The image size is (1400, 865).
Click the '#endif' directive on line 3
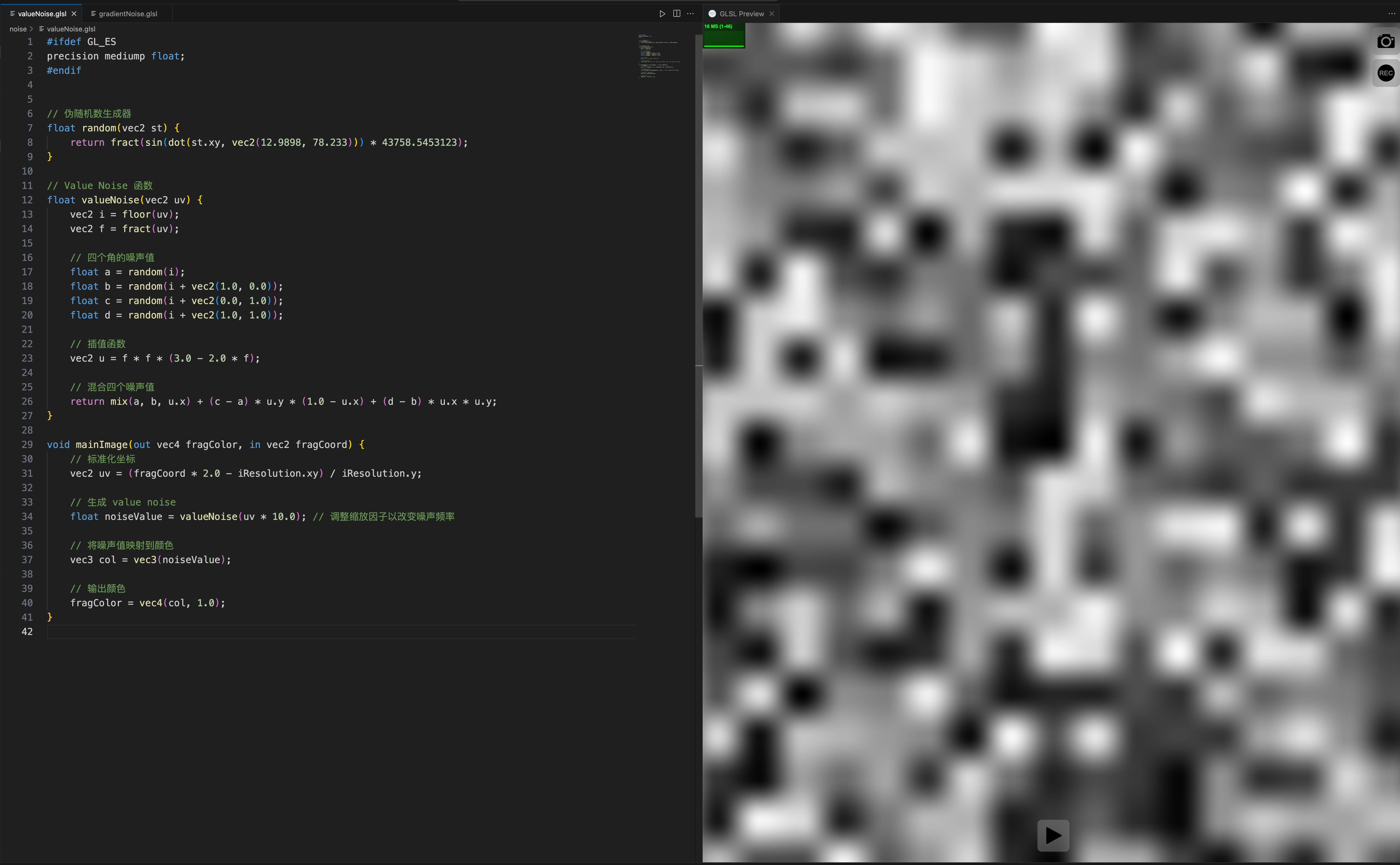[64, 70]
